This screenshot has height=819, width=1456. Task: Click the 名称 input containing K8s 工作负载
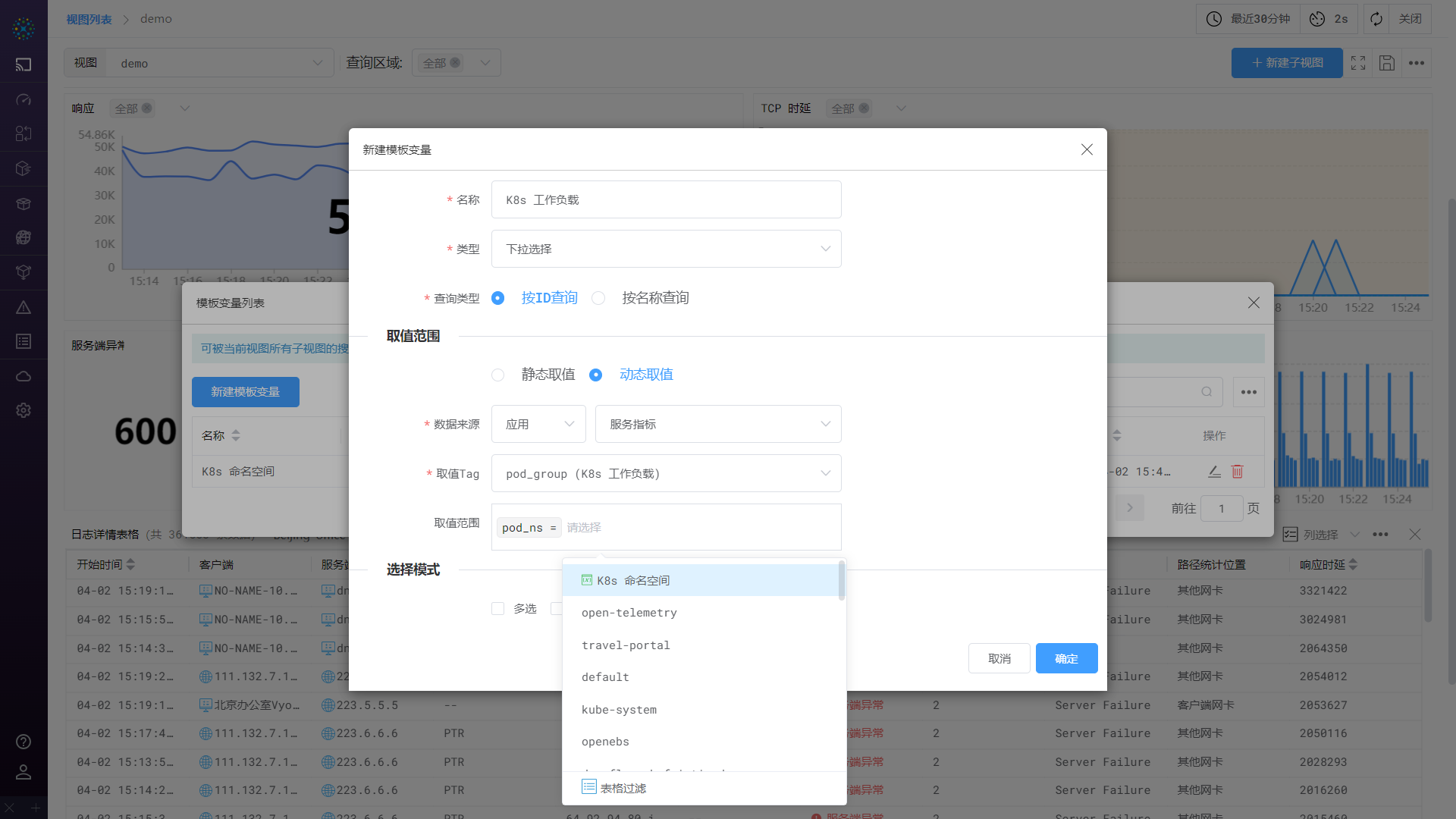(x=666, y=199)
